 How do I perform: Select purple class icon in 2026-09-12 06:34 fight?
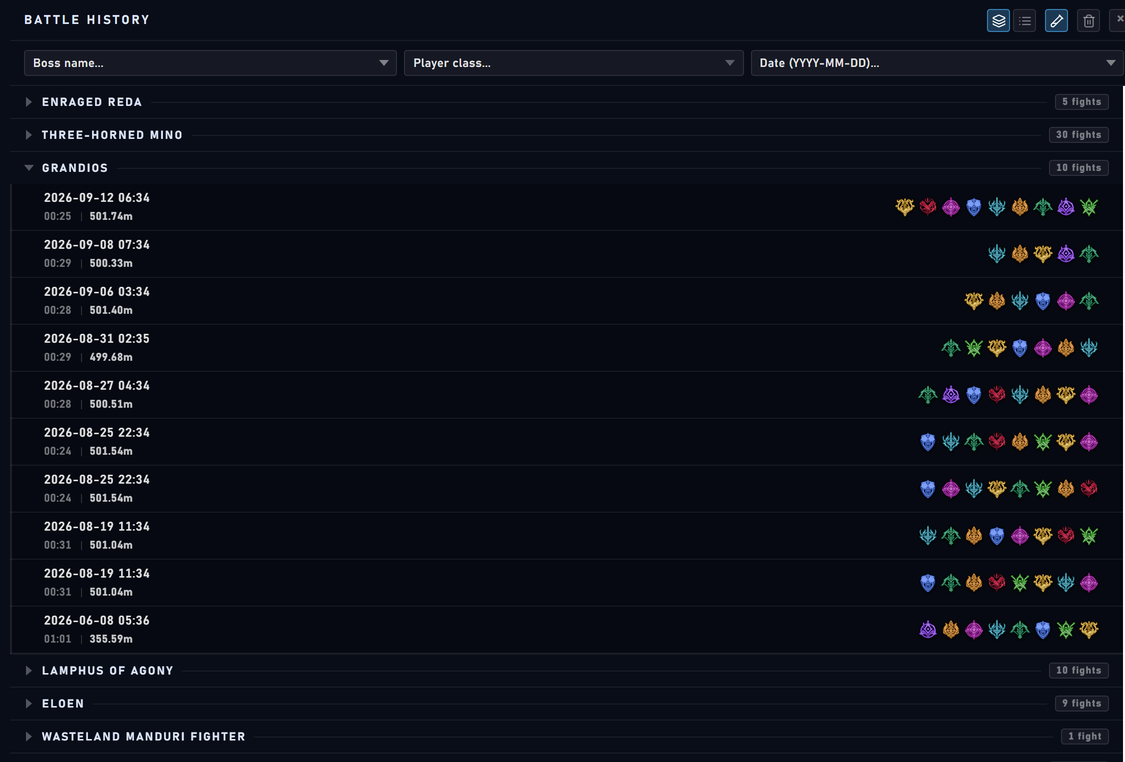tap(1066, 207)
